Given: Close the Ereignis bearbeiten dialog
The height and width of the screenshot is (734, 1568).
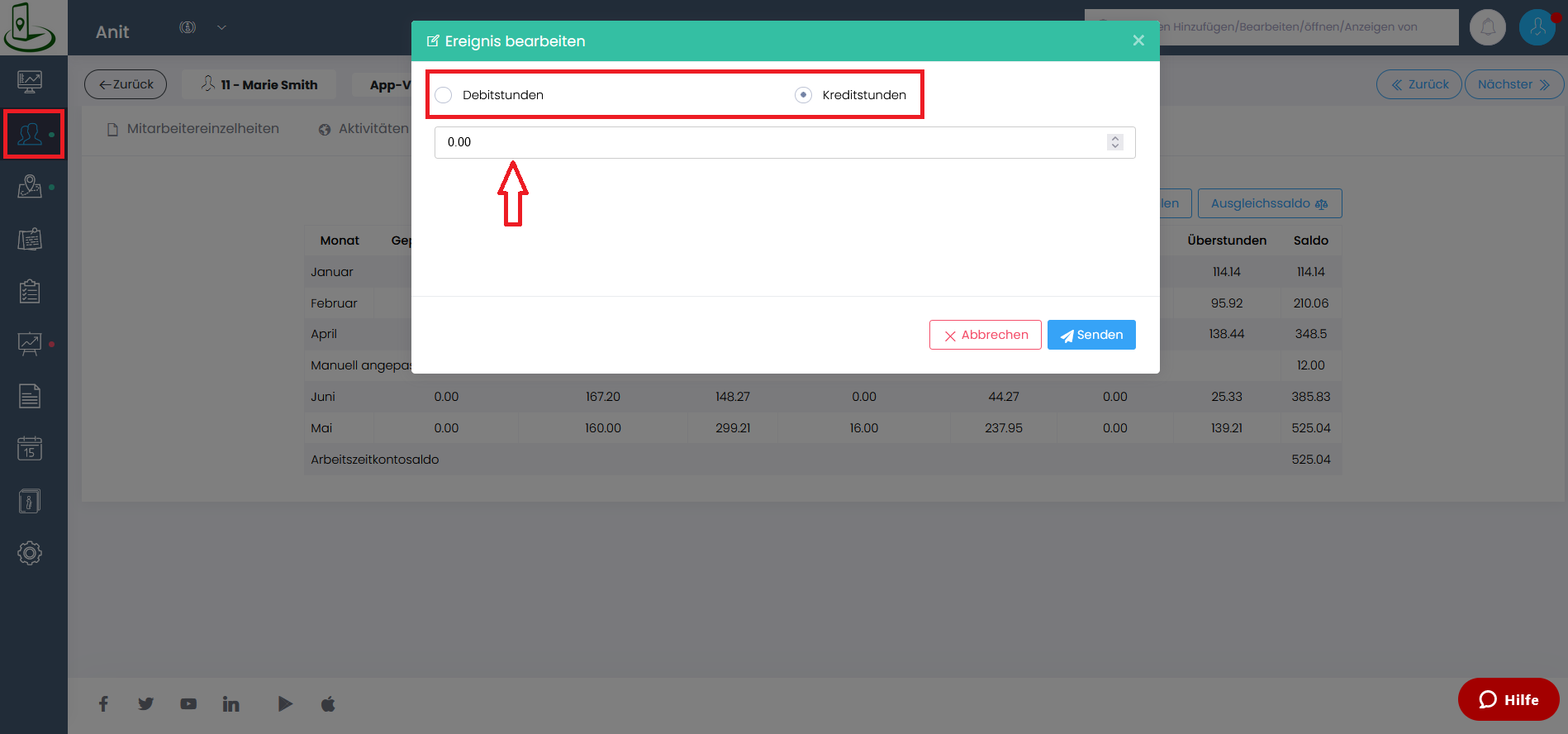Looking at the screenshot, I should pyautogui.click(x=1138, y=41).
